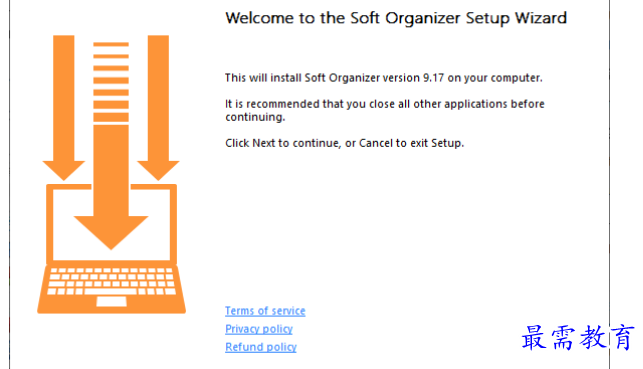Image resolution: width=643 pixels, height=369 pixels.
Task: Click the word 'Cancel' in the instruction text
Action: click(376, 143)
